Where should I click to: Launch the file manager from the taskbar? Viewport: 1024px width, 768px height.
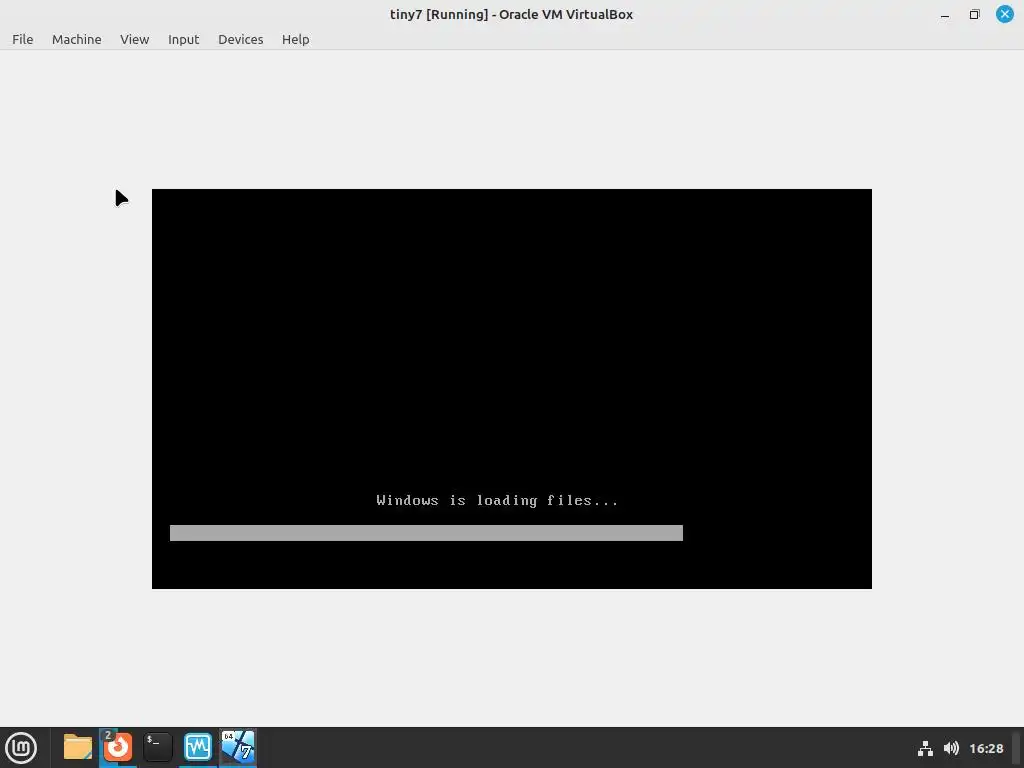78,747
